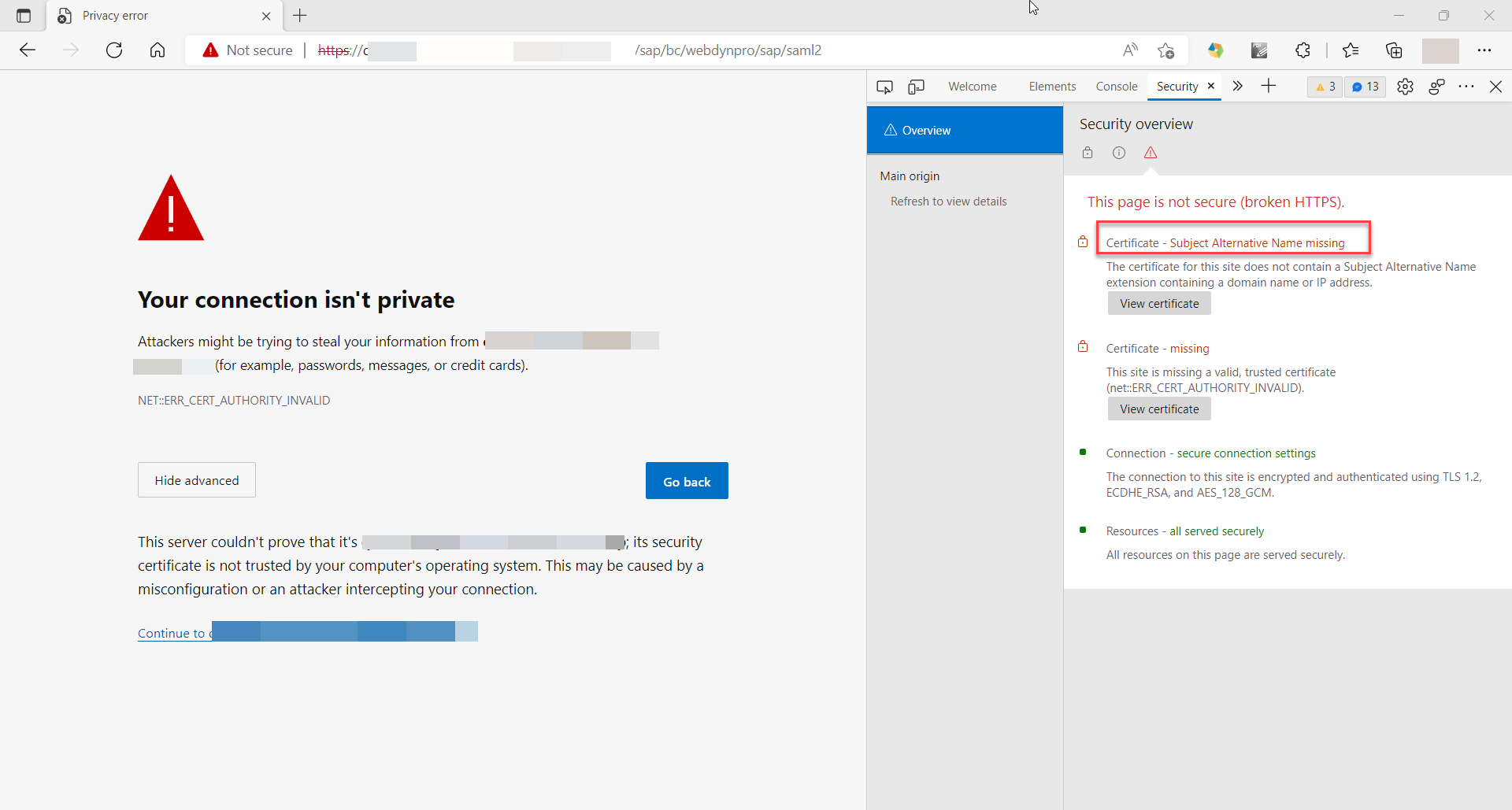Open the Extensions puzzle icon
Viewport: 1512px width, 810px height.
pos(1303,50)
